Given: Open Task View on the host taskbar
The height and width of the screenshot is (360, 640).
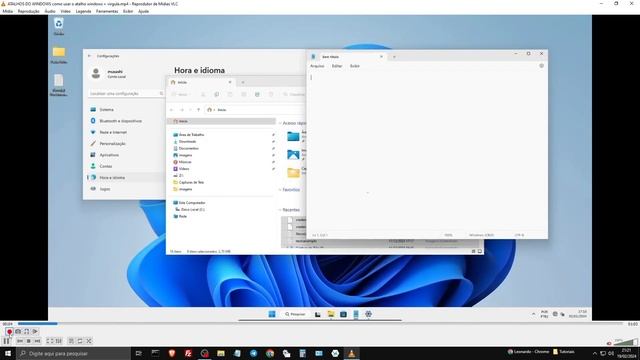Looking at the screenshot, I should tap(138, 353).
